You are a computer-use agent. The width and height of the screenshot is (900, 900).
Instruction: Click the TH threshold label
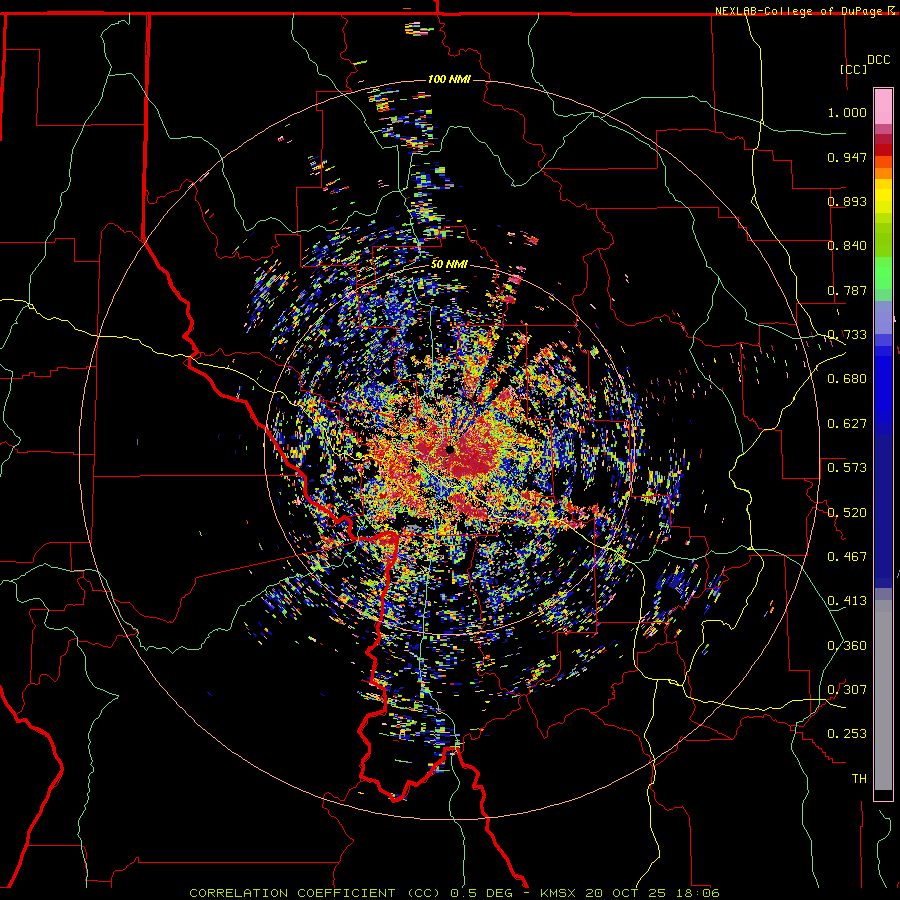pos(859,779)
